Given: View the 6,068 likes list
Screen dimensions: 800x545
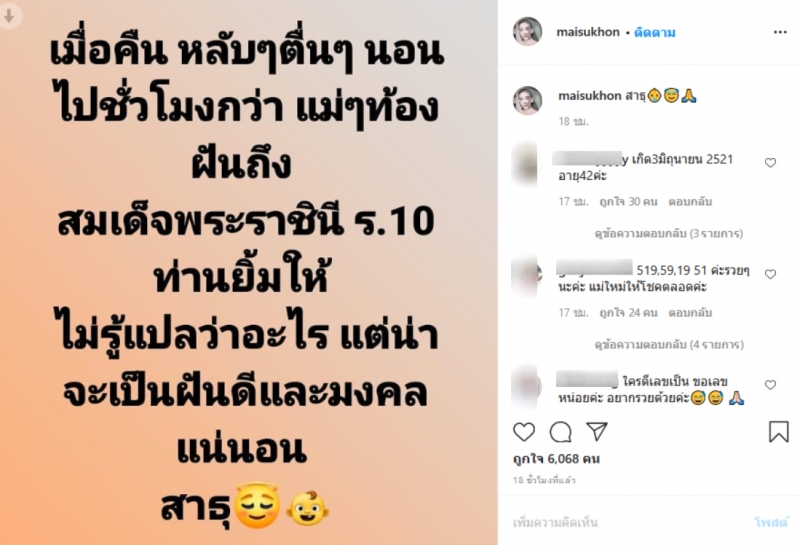Looking at the screenshot, I should (x=556, y=459).
